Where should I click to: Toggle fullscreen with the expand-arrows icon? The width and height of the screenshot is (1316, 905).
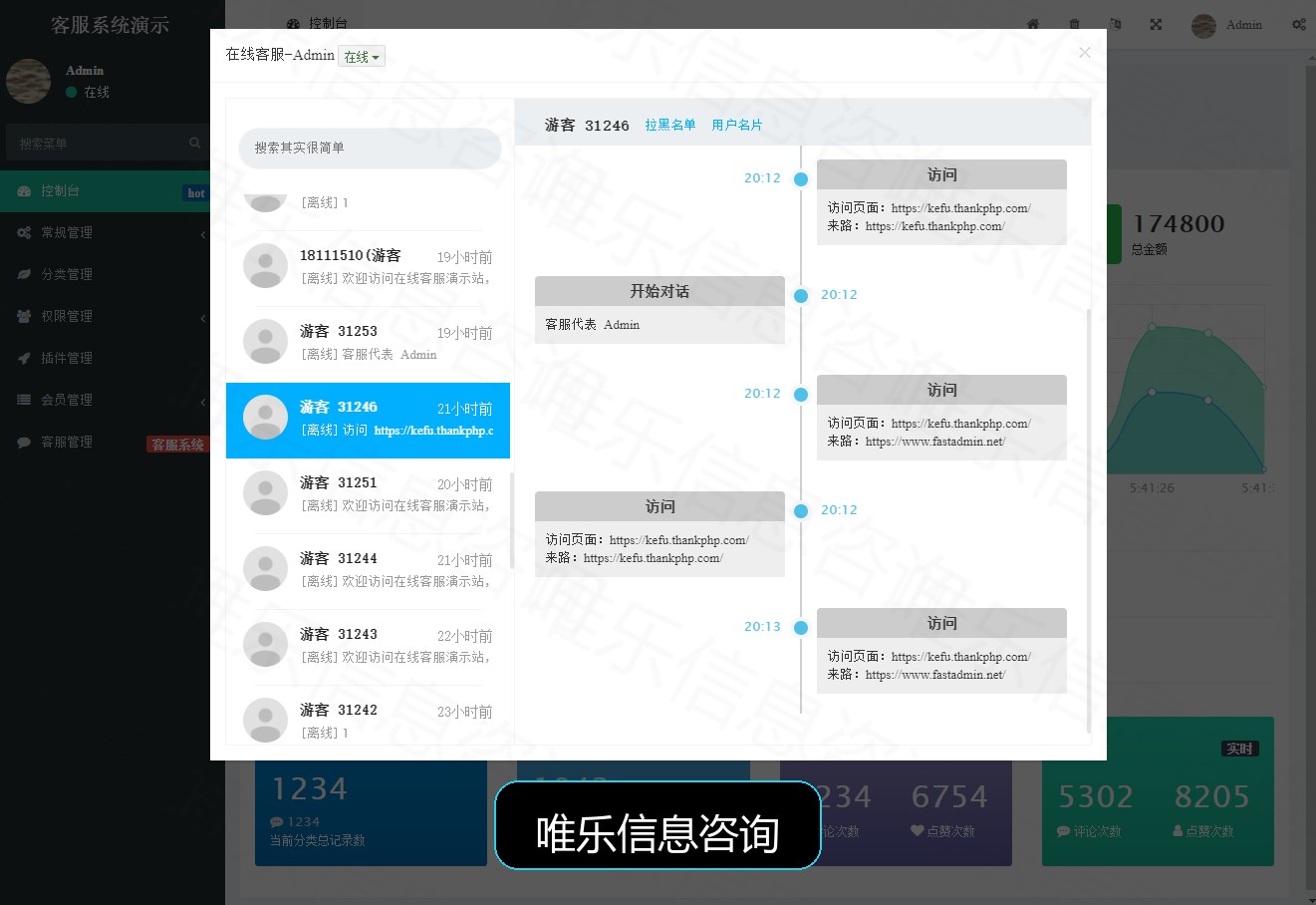point(1156,25)
